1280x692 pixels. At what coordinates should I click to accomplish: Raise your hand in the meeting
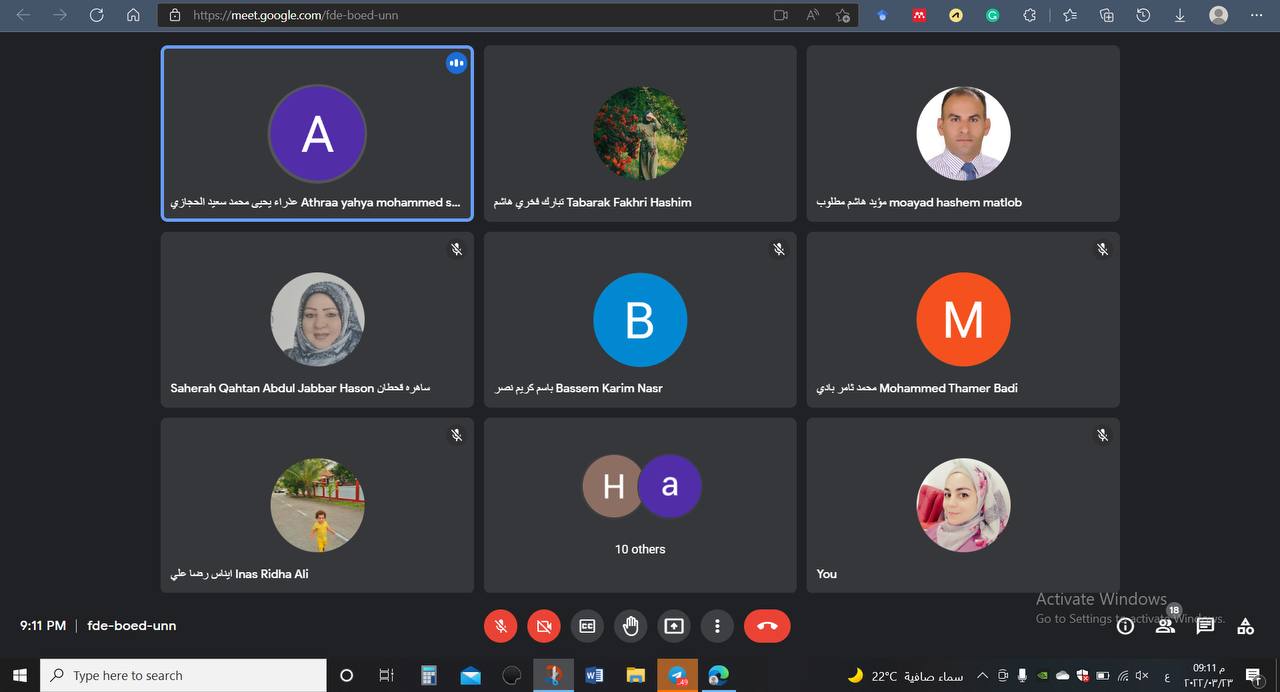click(631, 626)
